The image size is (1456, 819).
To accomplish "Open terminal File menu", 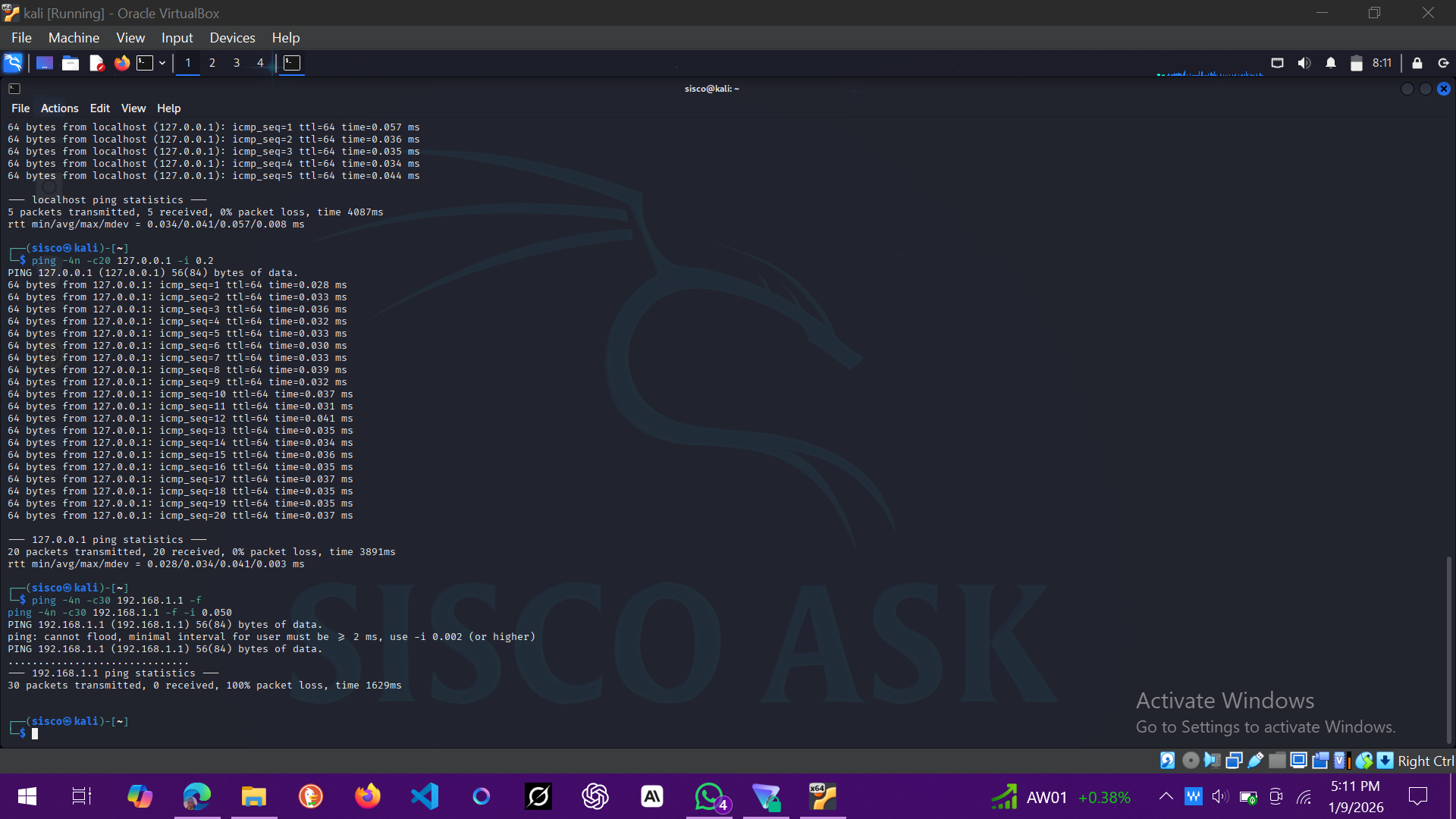I will coord(20,108).
